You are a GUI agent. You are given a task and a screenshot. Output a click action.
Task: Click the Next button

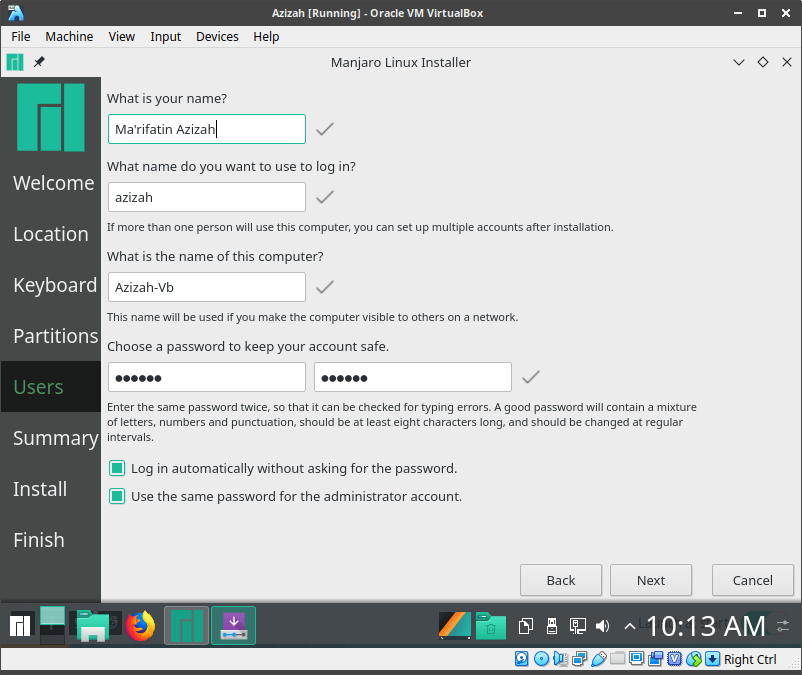[650, 580]
